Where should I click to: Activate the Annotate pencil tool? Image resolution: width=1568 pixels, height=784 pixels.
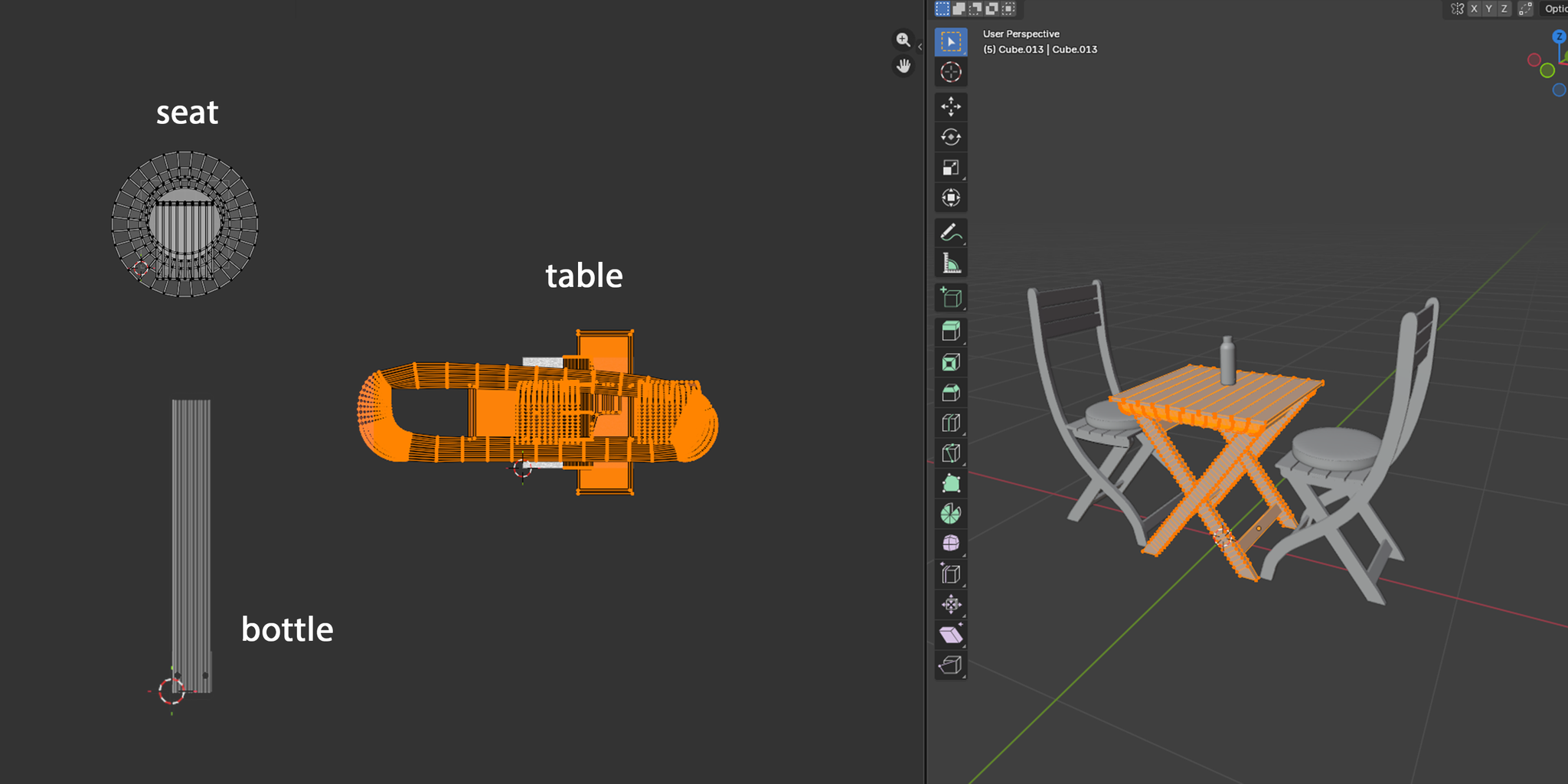click(951, 232)
